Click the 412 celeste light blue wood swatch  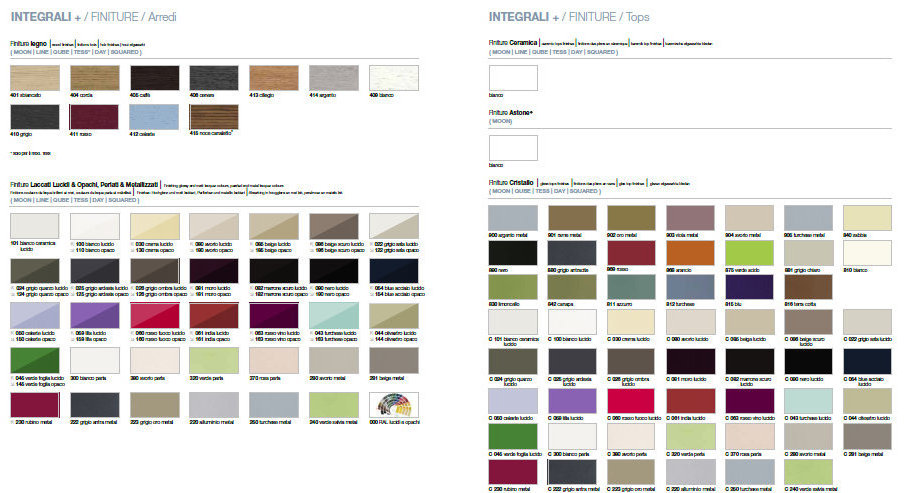click(x=153, y=116)
